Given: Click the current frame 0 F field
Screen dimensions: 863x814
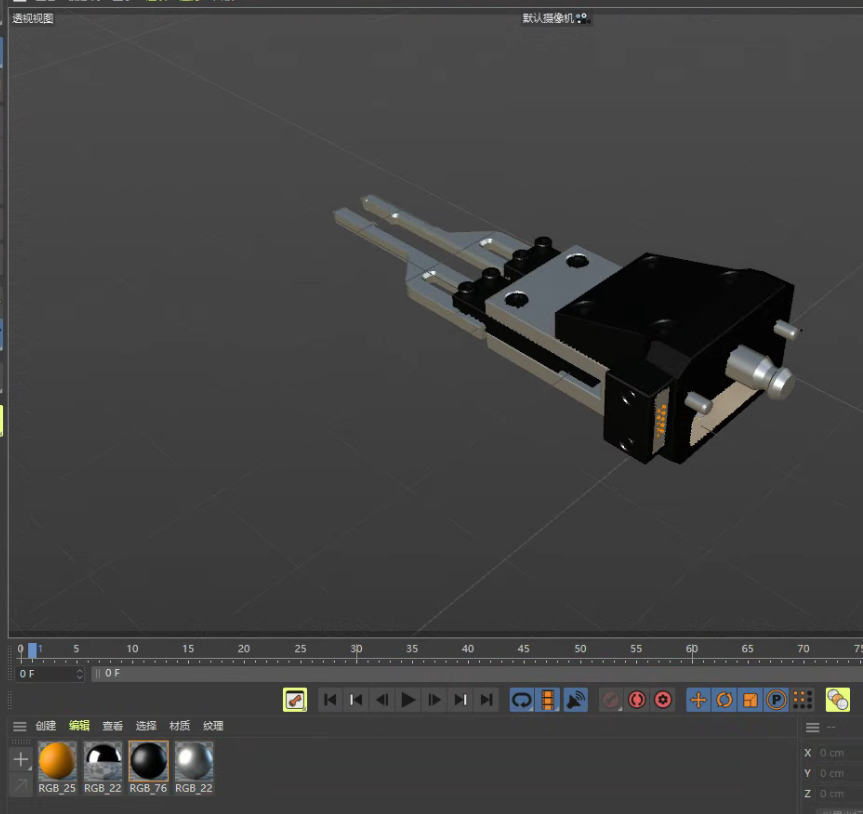Looking at the screenshot, I should coord(45,674).
